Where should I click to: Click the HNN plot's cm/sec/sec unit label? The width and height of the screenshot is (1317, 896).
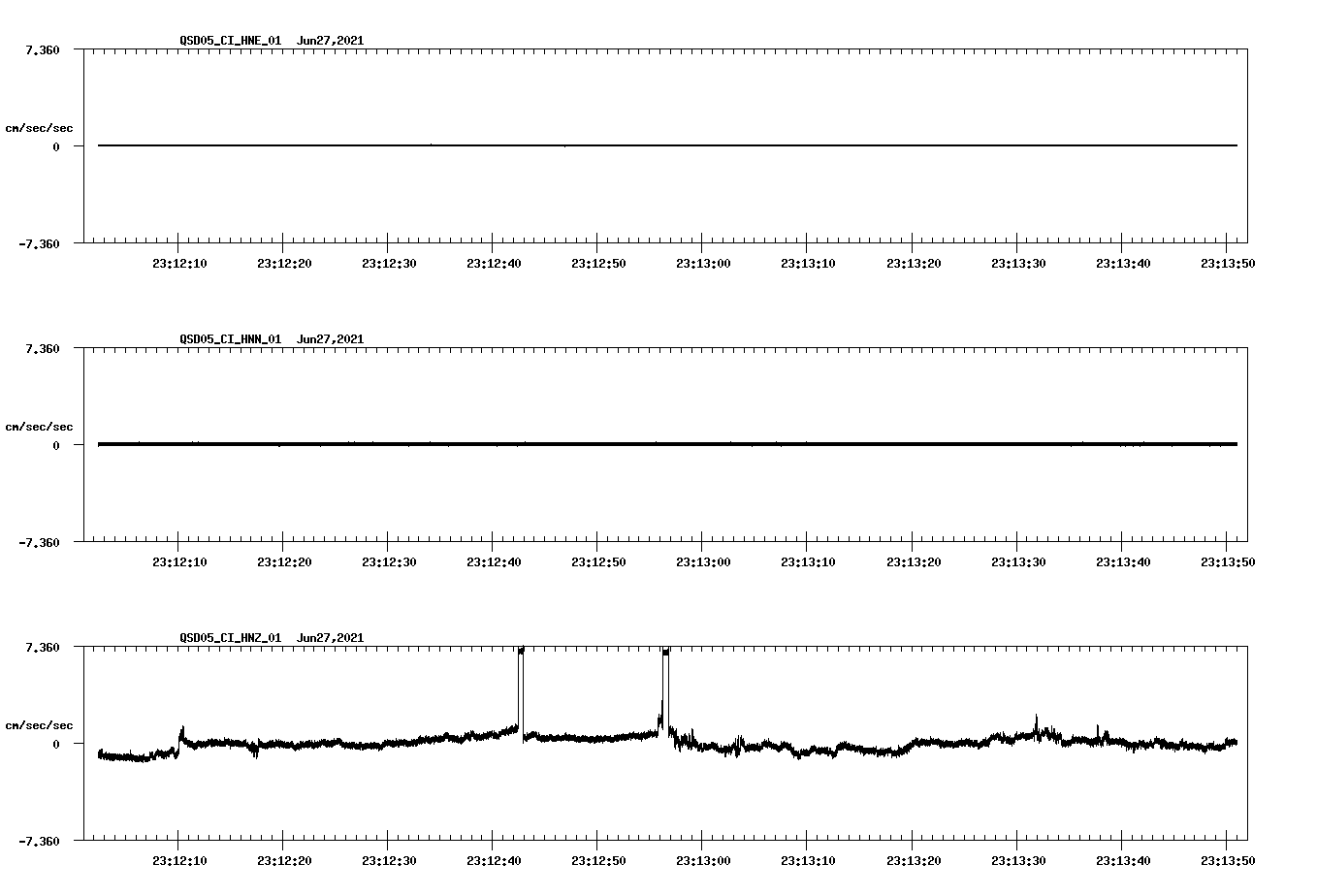(x=40, y=427)
